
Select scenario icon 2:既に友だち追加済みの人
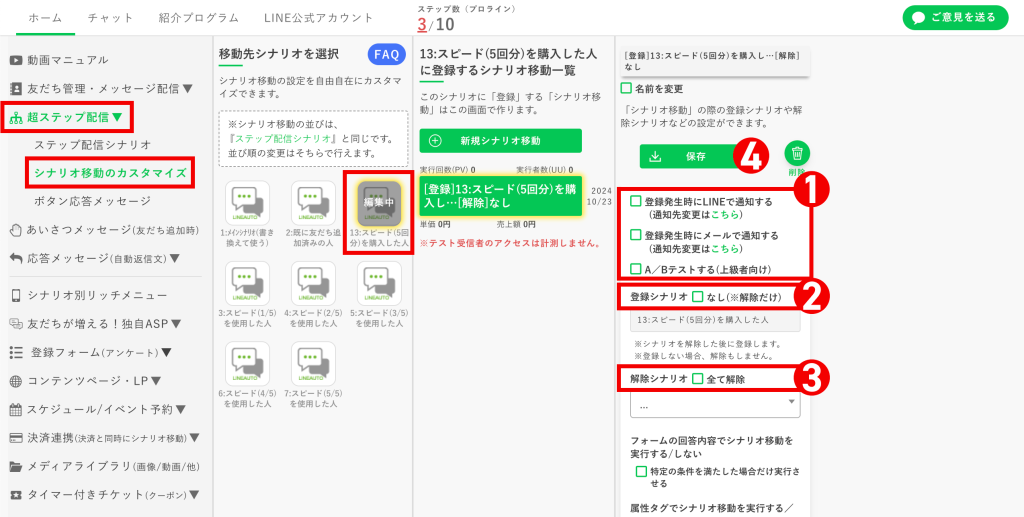click(313, 202)
